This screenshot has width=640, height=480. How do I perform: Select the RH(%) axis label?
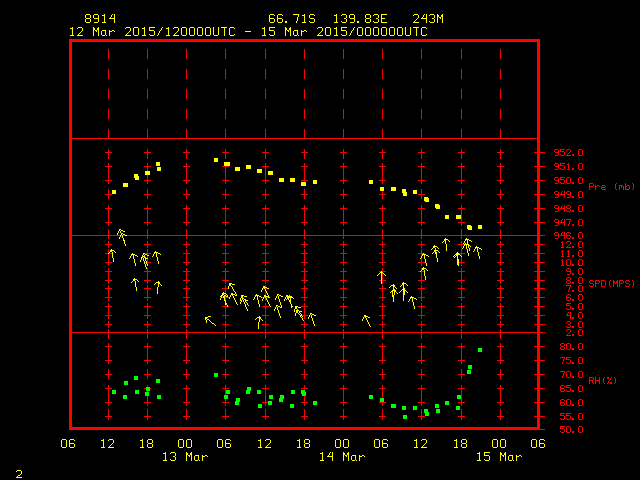pyautogui.click(x=603, y=381)
